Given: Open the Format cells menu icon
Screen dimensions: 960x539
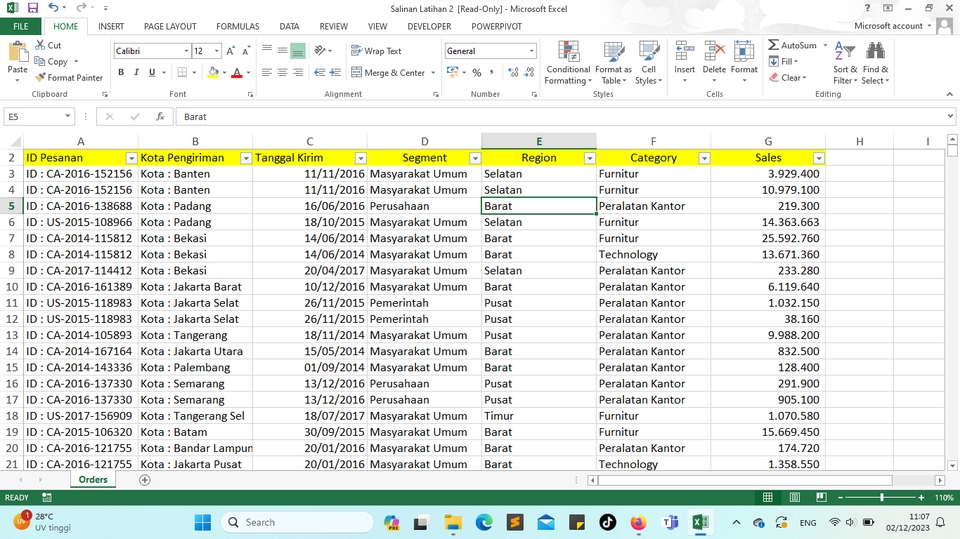Looking at the screenshot, I should [744, 52].
